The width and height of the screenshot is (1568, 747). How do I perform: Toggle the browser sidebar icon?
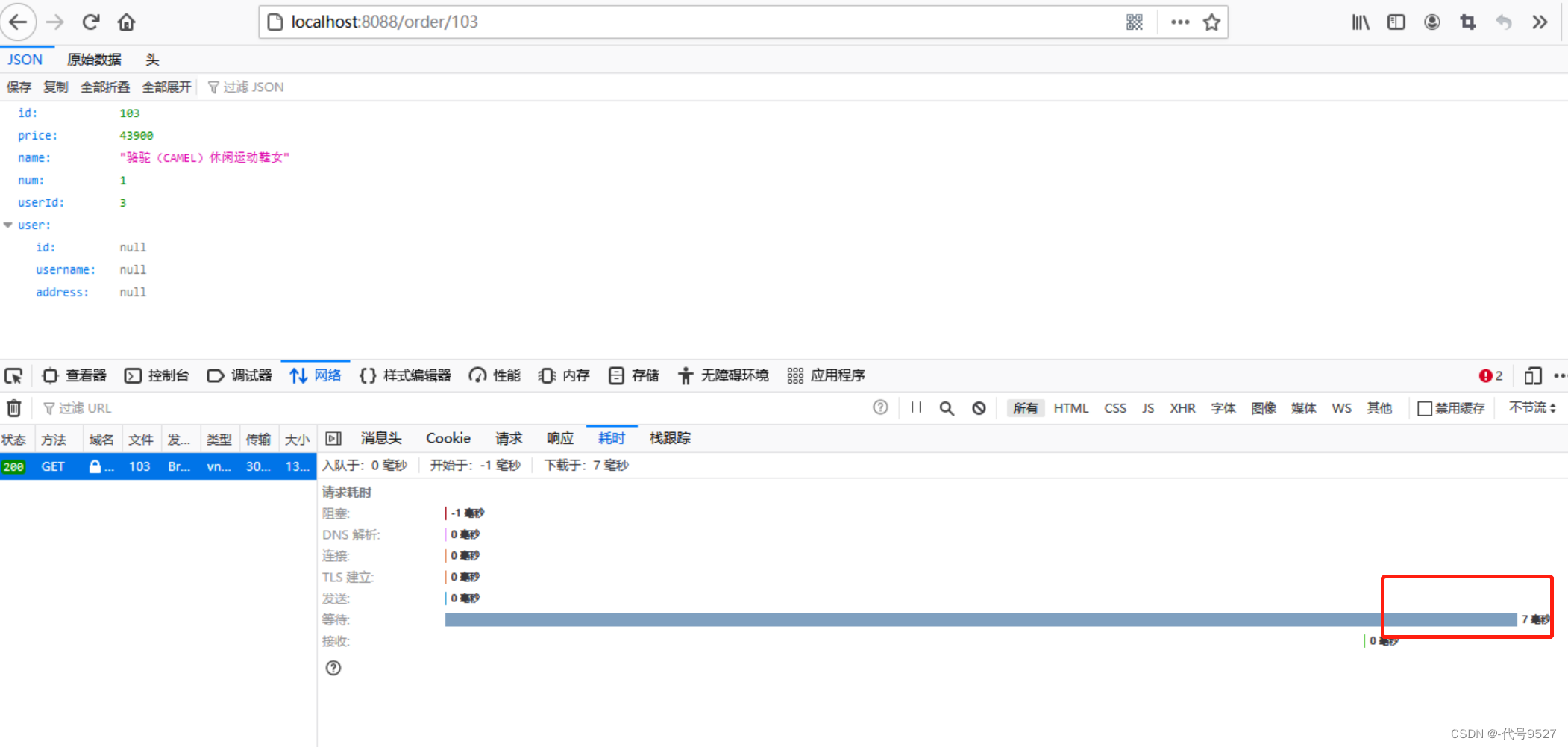tap(1396, 22)
